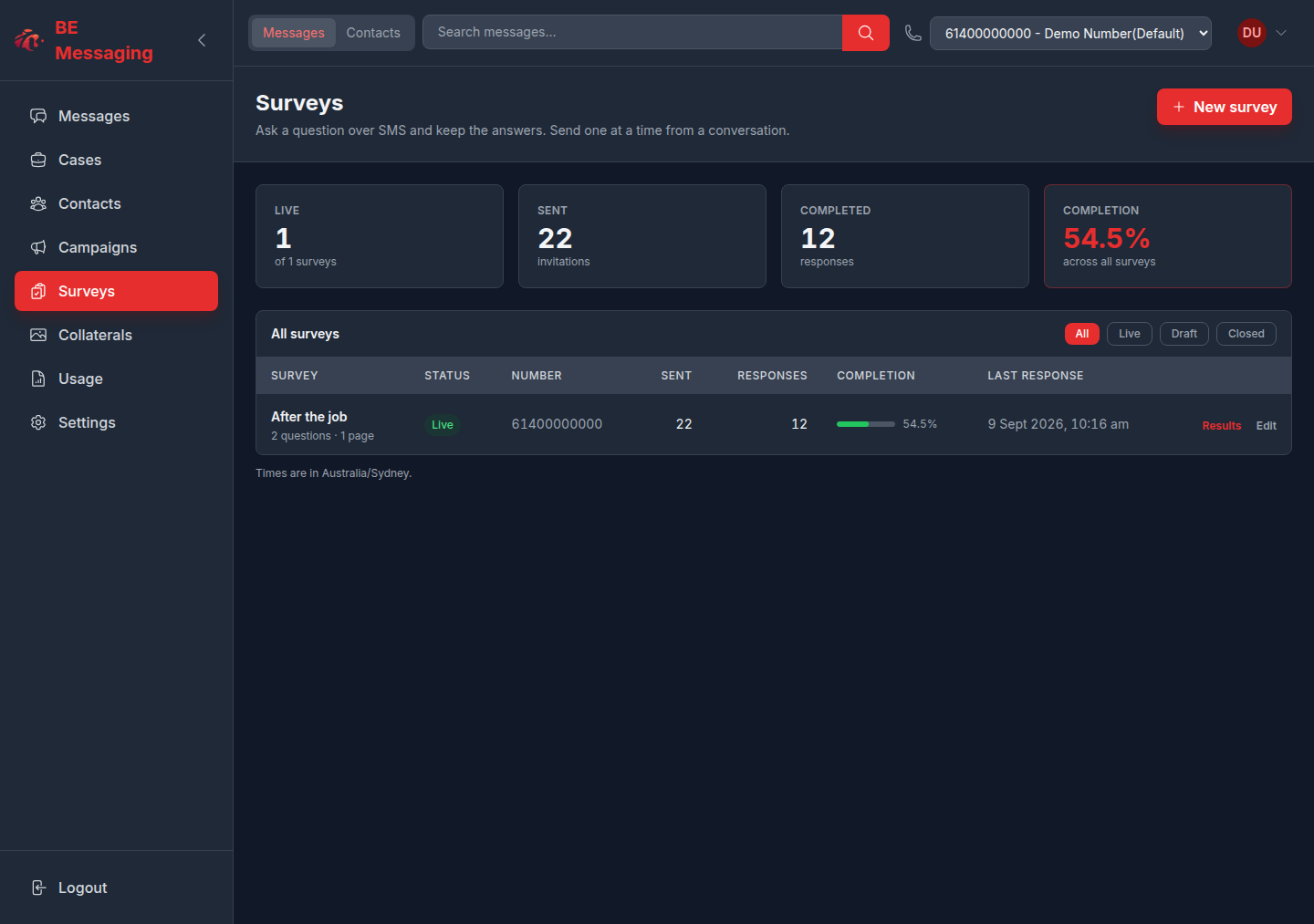
Task: Click the 61400000000 number cell
Action: coord(558,424)
